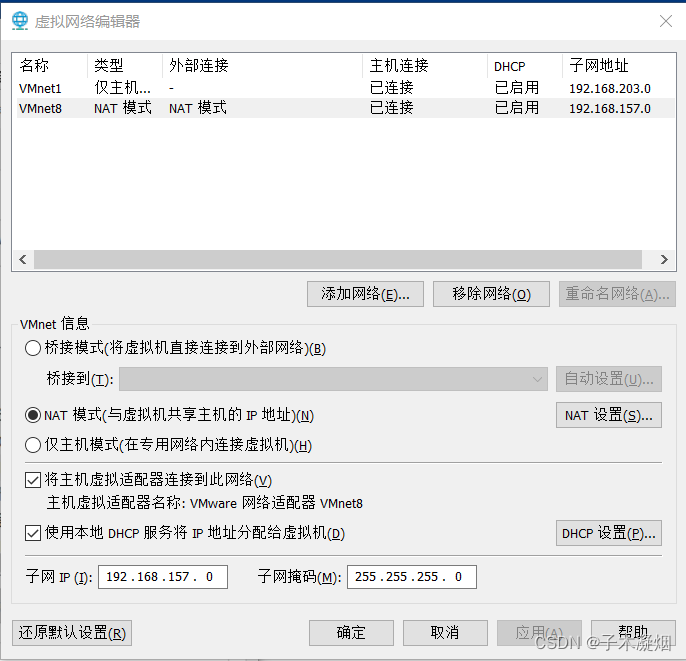The image size is (686, 661).
Task: Click subnet address 192.168.203.0 cell
Action: 610,89
